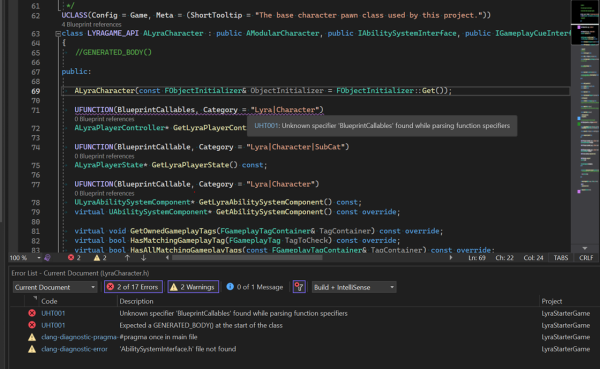Screen dimensions: 600x369
Task: Open the code cleanup broom icon
Action: [x=47, y=258]
